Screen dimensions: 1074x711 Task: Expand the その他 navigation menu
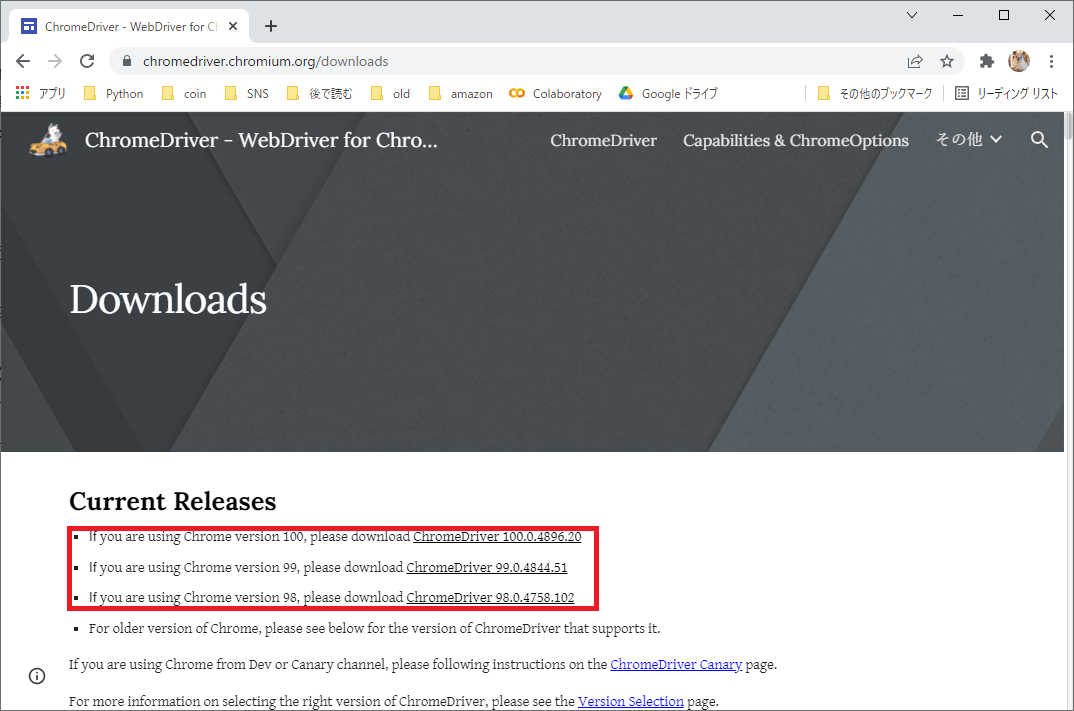(969, 140)
